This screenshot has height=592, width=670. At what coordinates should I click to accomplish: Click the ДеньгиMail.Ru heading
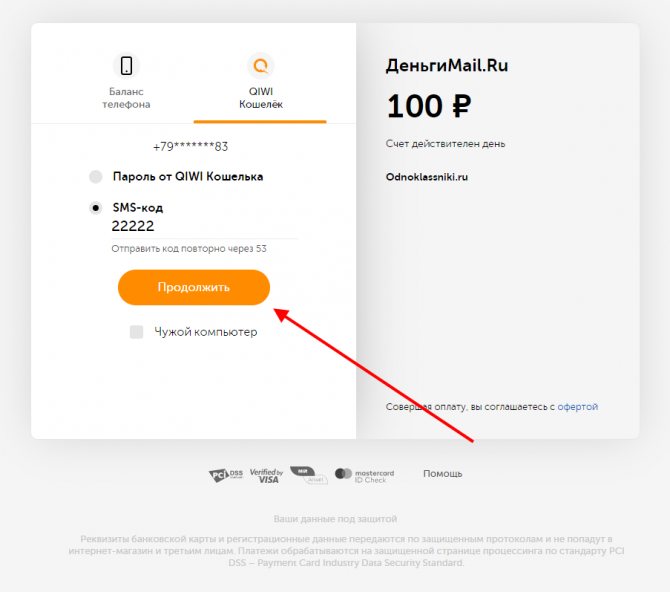447,66
